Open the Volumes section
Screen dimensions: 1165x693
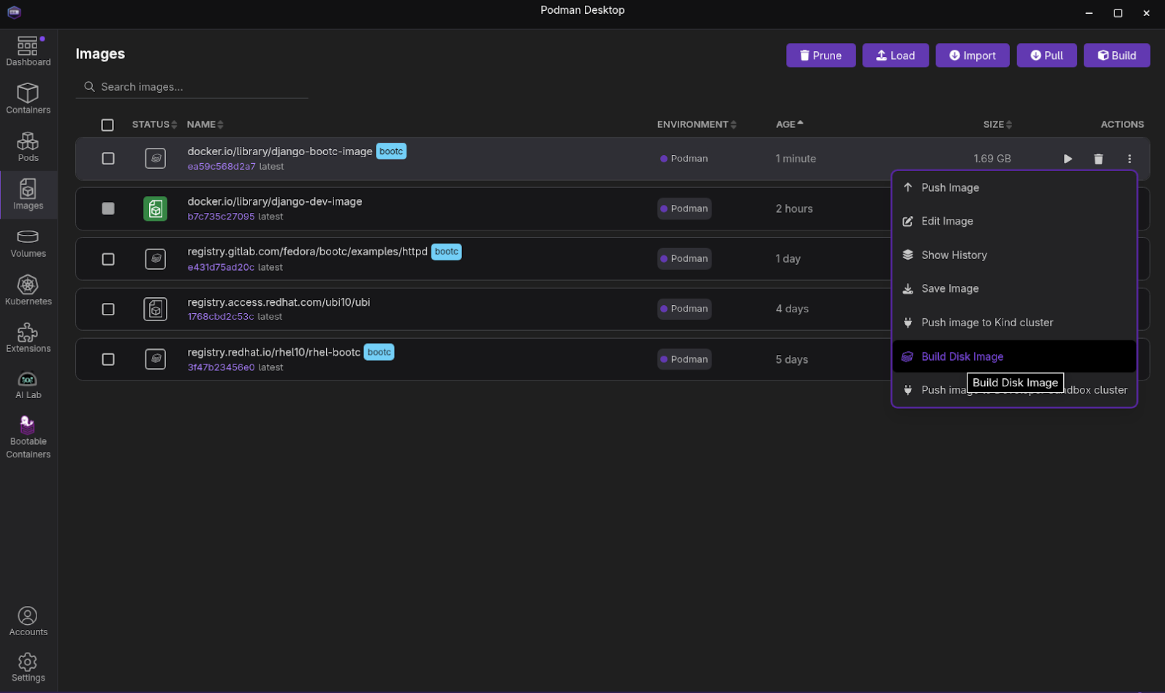28,243
